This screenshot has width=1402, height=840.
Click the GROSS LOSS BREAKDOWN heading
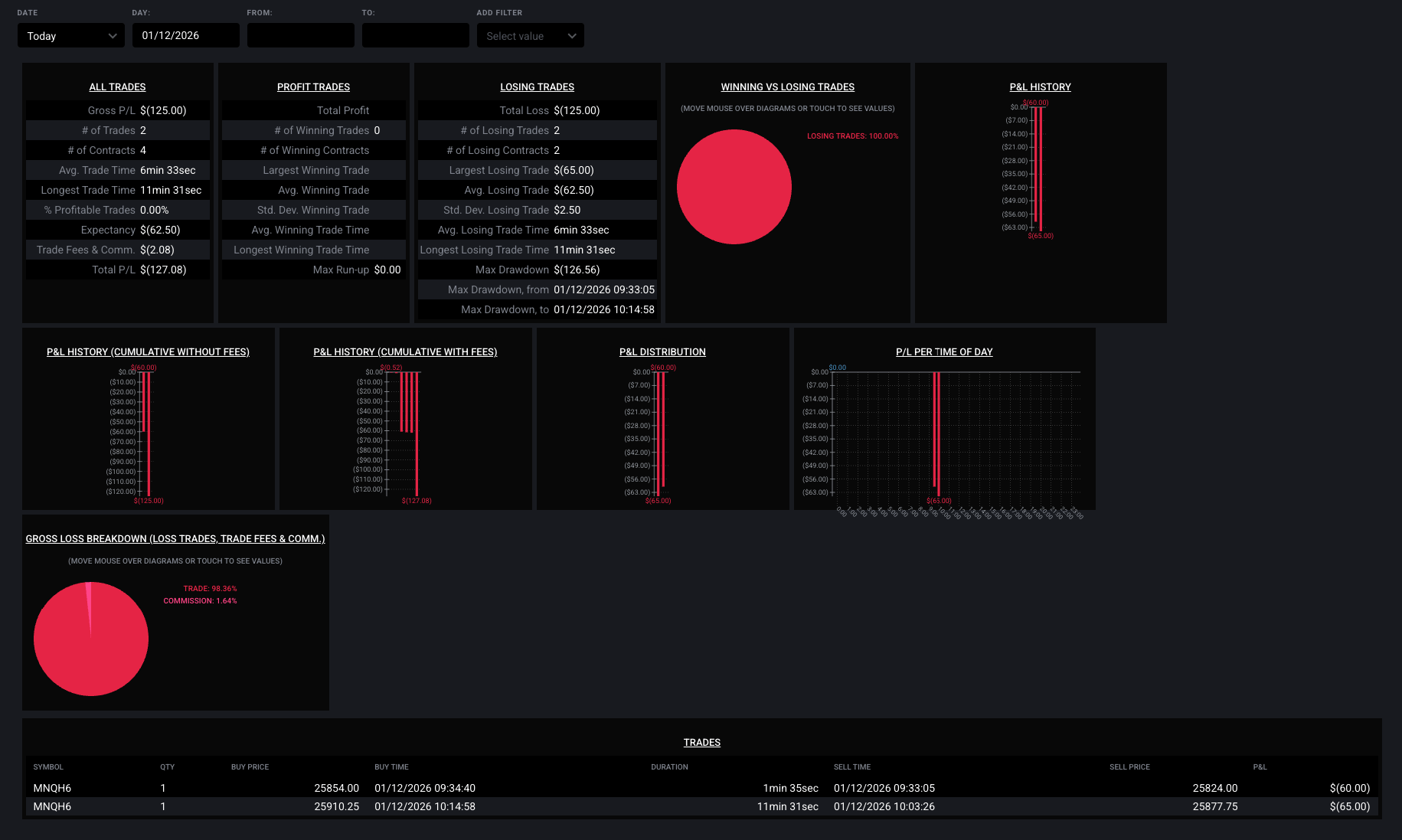175,538
